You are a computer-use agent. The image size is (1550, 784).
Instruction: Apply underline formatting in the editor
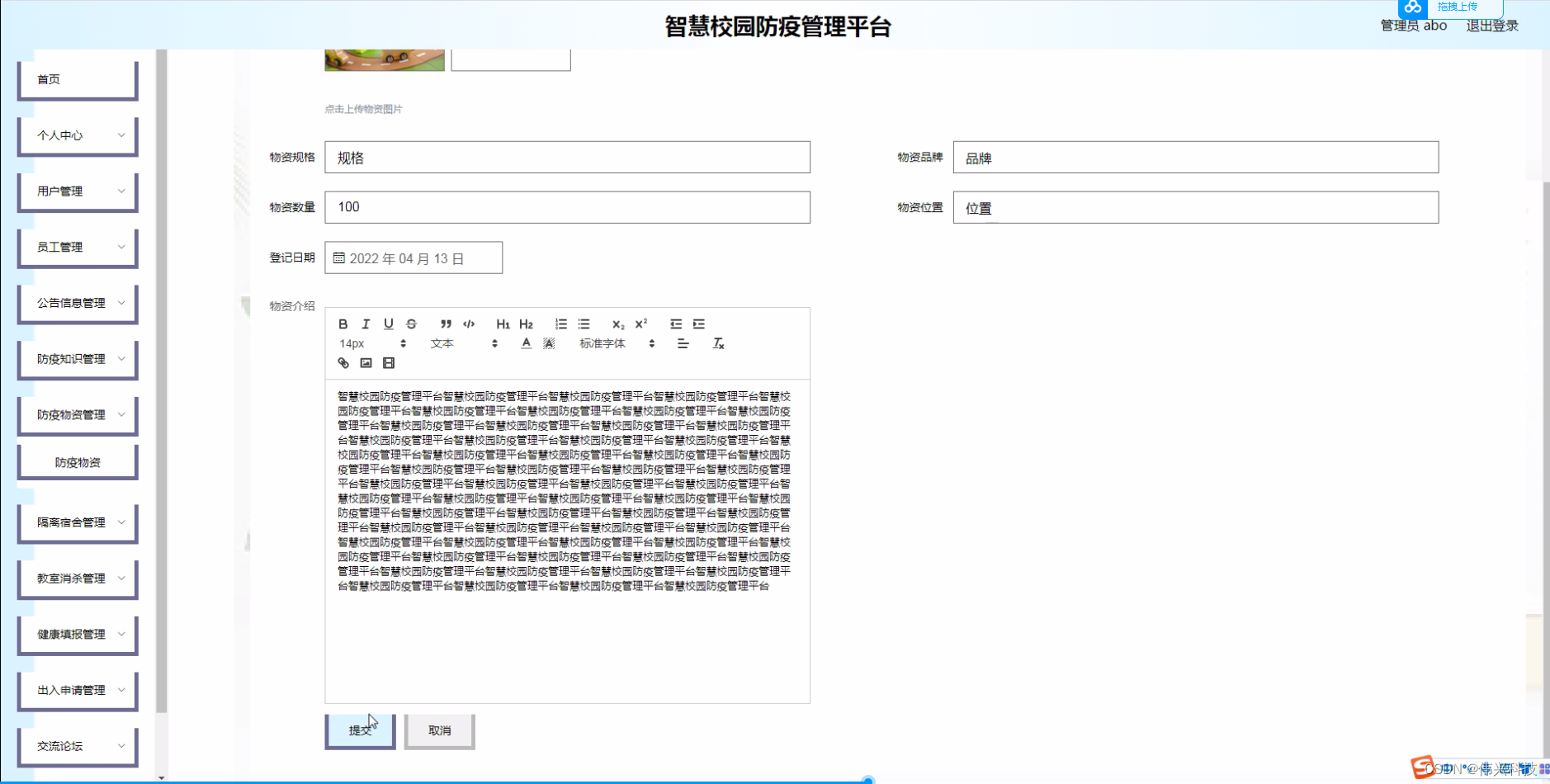[389, 324]
